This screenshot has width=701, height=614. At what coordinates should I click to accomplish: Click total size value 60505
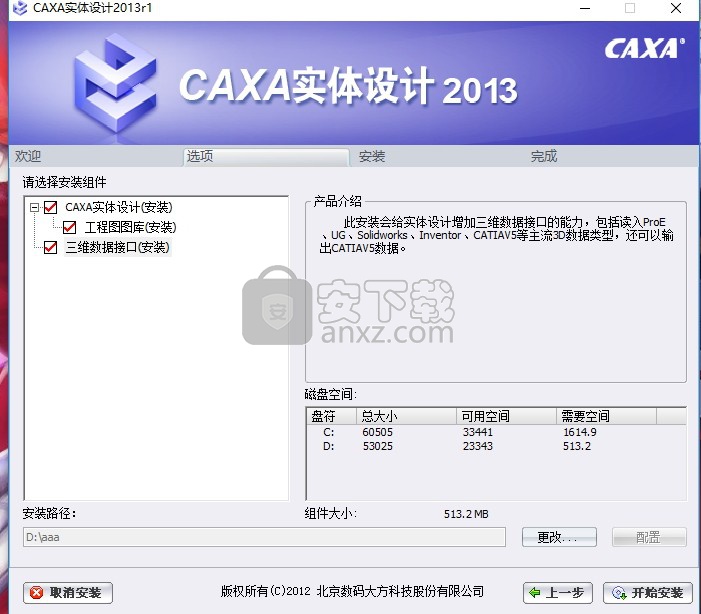[377, 432]
